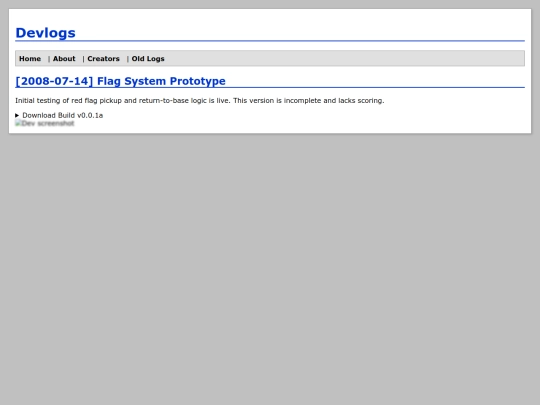Image resolution: width=540 pixels, height=405 pixels.
Task: Select the post description paragraph beginning 'Initial testing'
Action: 200,101
